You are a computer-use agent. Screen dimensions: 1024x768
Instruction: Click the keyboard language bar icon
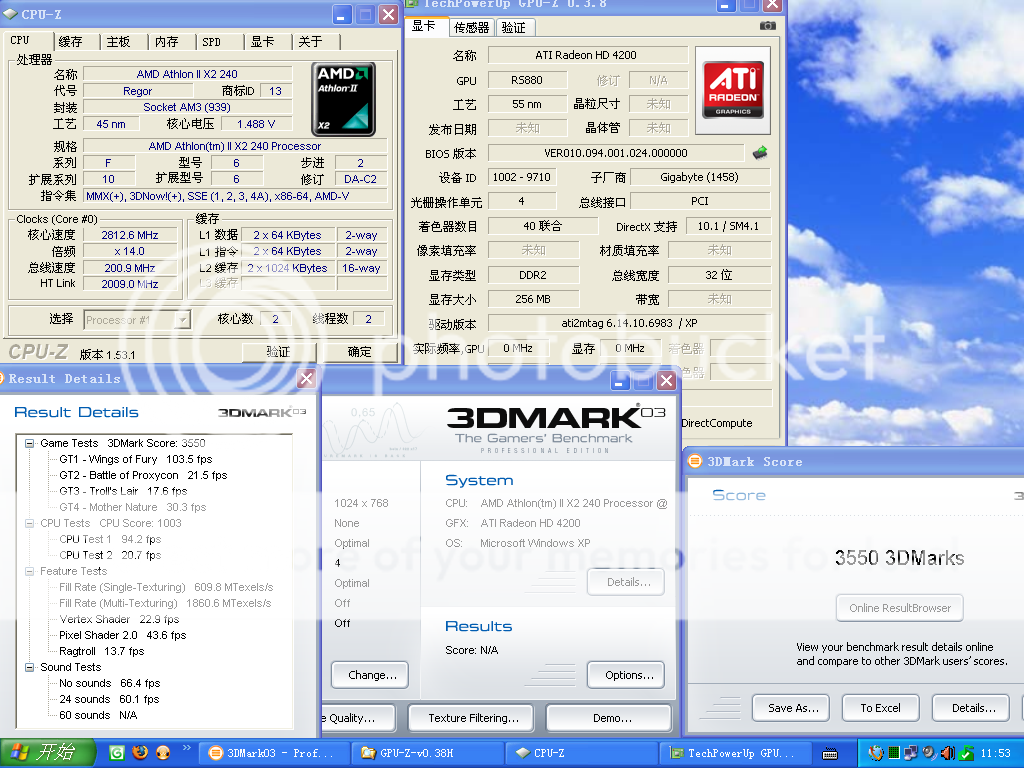(x=830, y=754)
